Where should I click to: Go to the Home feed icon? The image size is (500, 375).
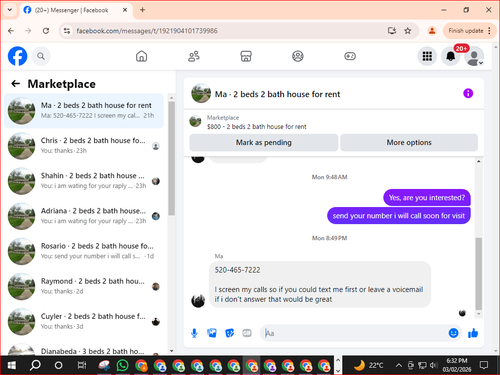tap(141, 56)
